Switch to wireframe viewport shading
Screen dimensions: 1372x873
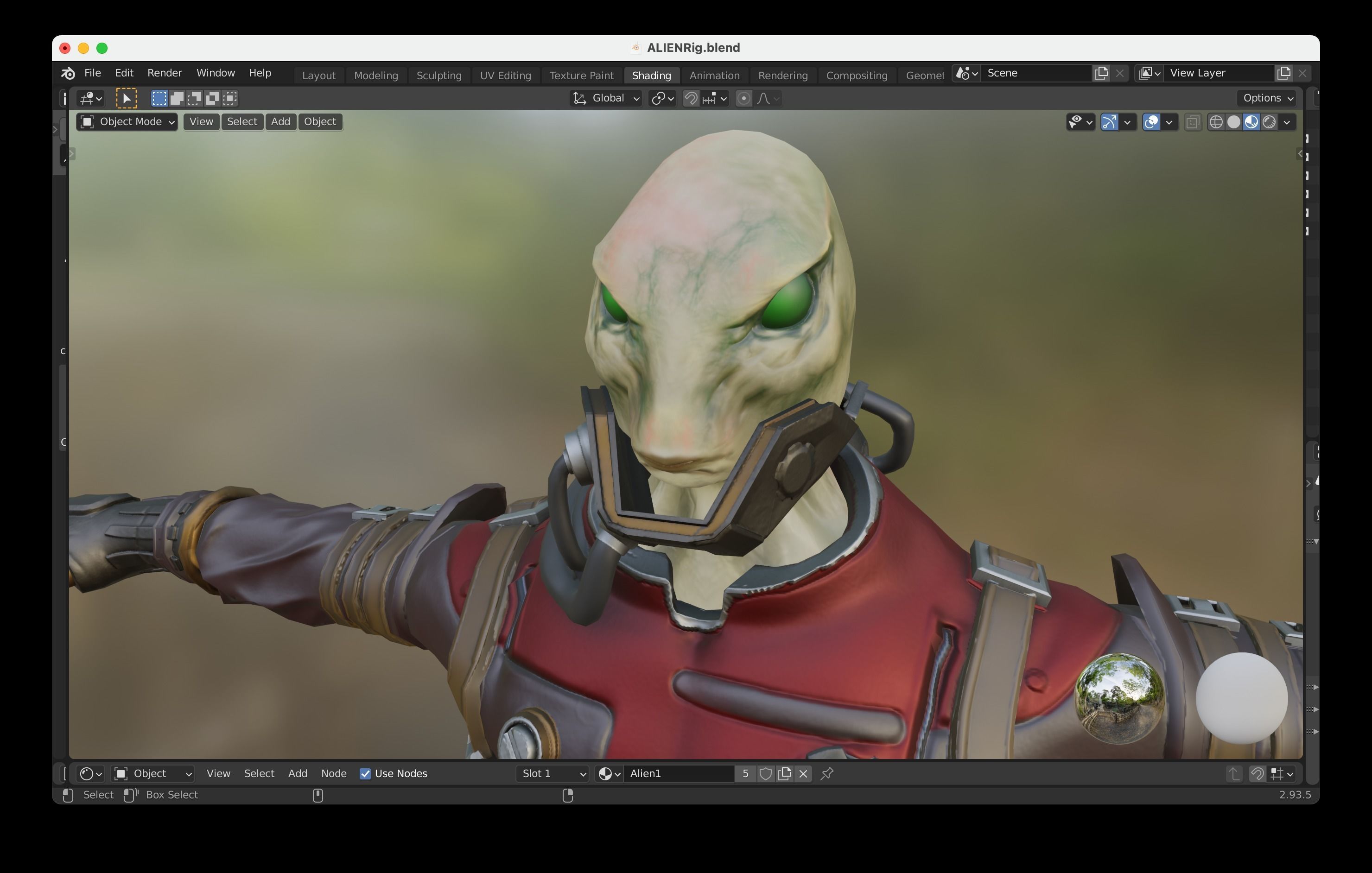coord(1216,122)
